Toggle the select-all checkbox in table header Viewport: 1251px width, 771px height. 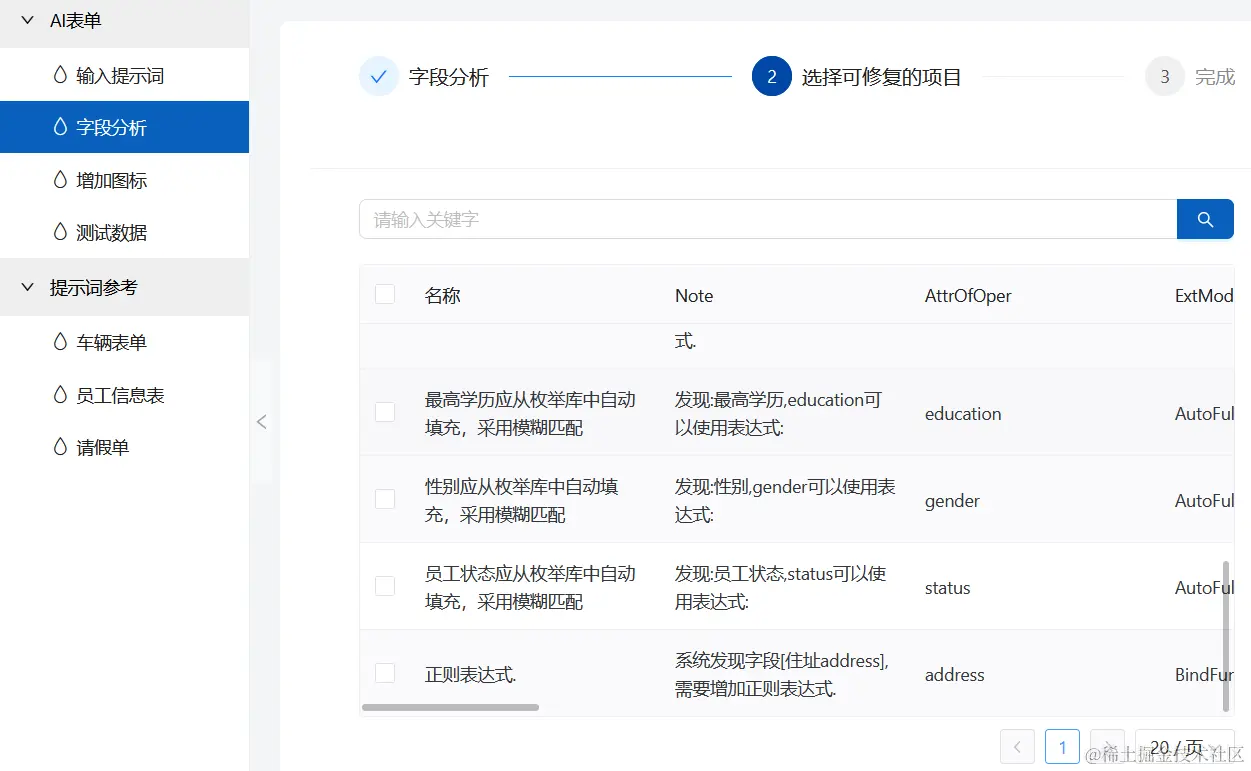coord(385,294)
